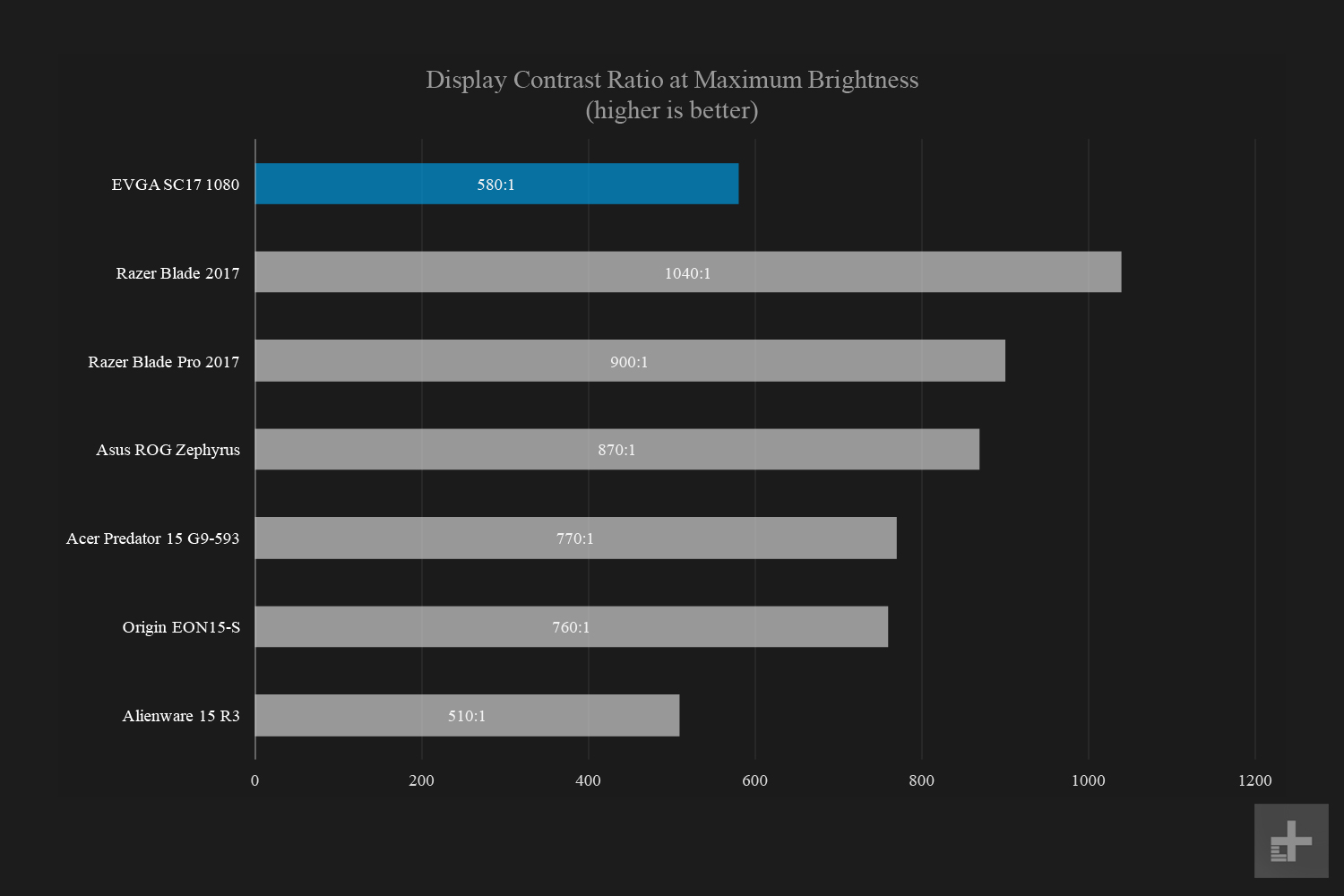Click the 'Origin EON15-S' axis label
Image resolution: width=1344 pixels, height=896 pixels.
(181, 627)
